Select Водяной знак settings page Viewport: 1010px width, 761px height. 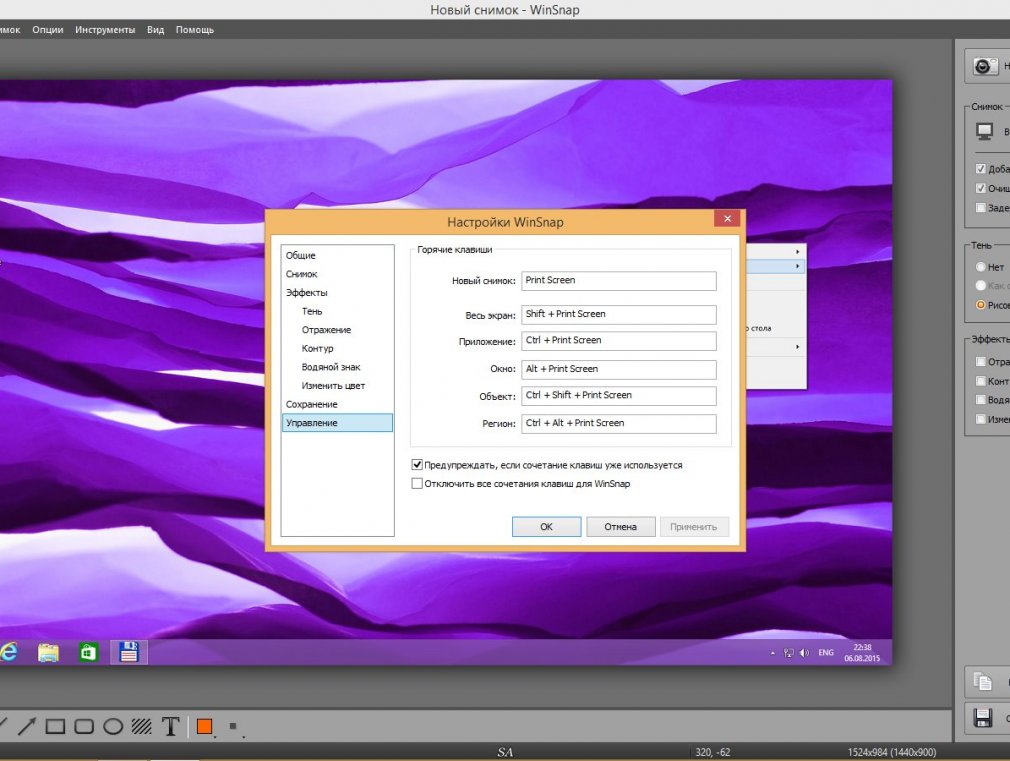tap(331, 367)
